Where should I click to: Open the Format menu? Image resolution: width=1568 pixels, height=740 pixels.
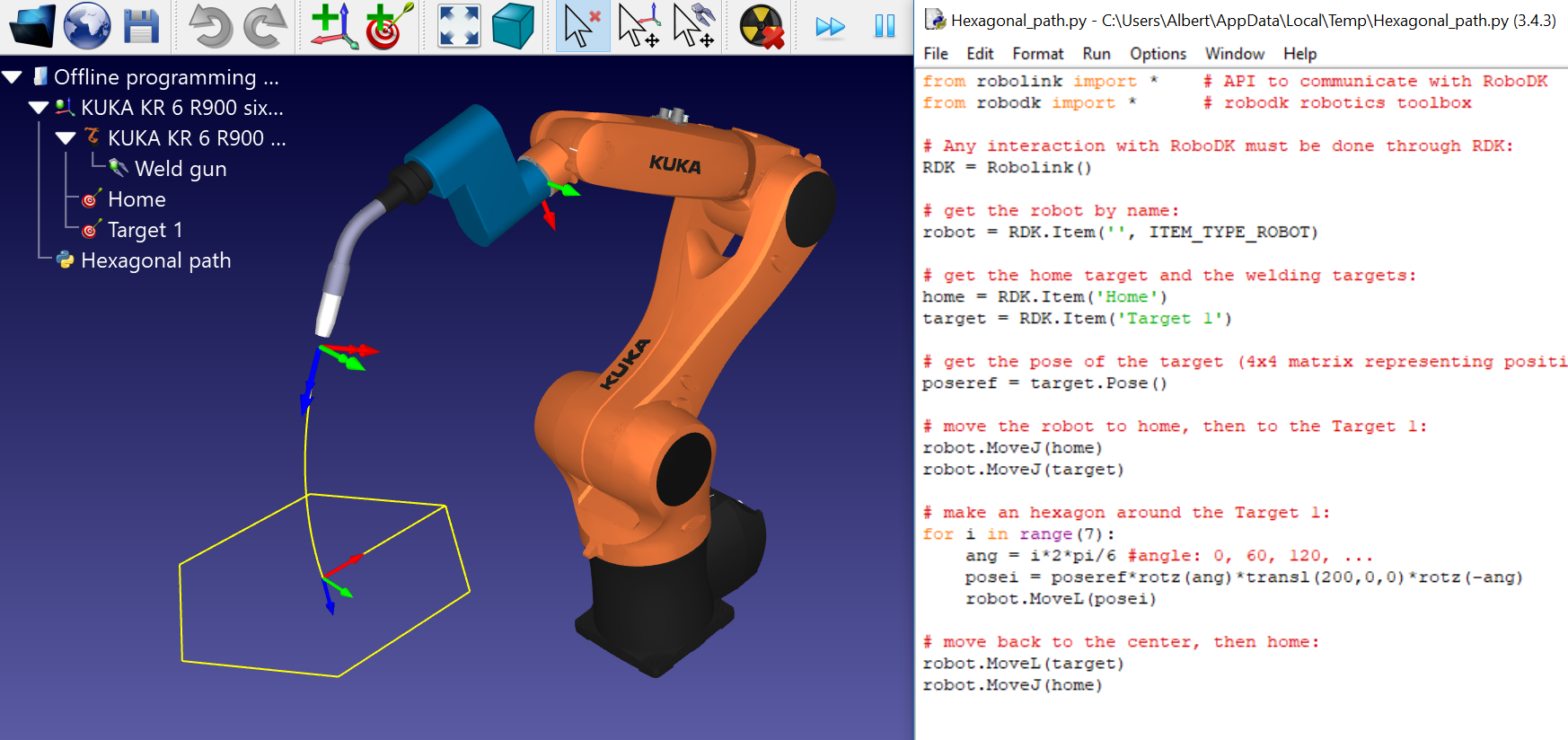1037,54
